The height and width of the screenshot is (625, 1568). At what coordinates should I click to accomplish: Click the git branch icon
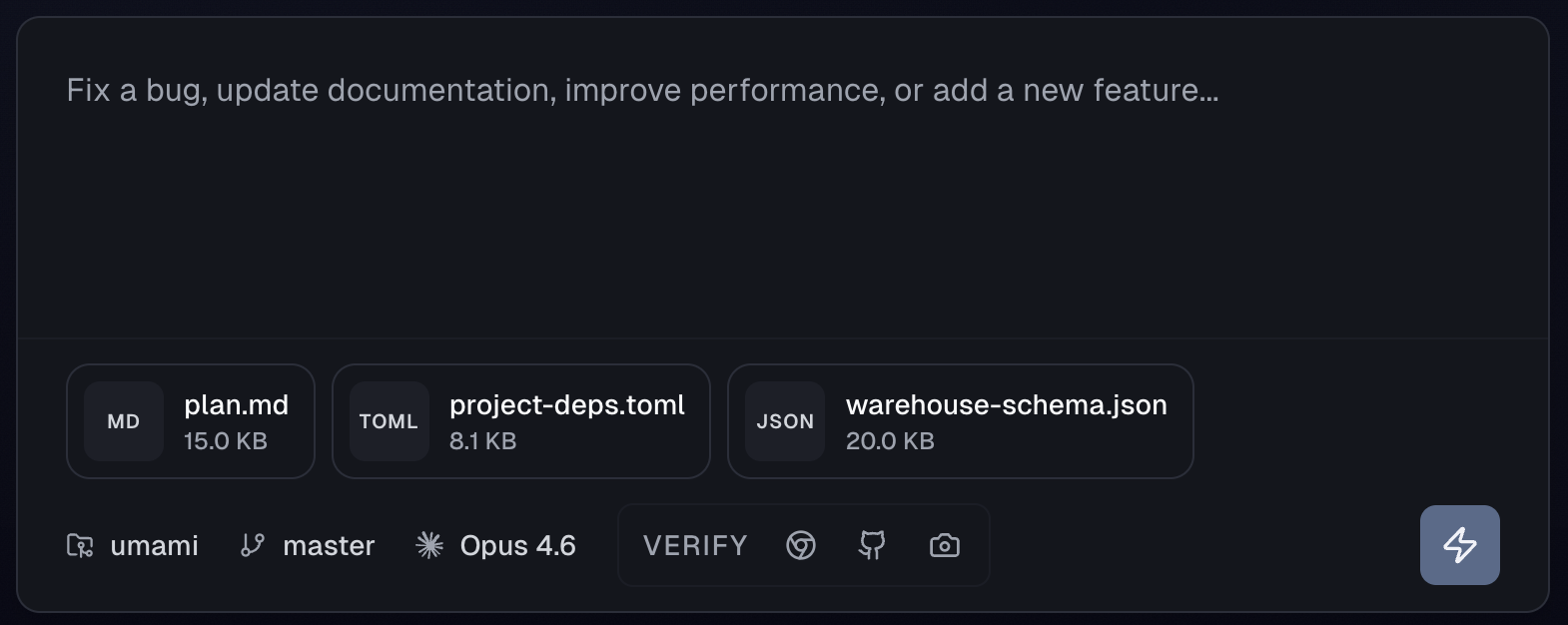(253, 545)
